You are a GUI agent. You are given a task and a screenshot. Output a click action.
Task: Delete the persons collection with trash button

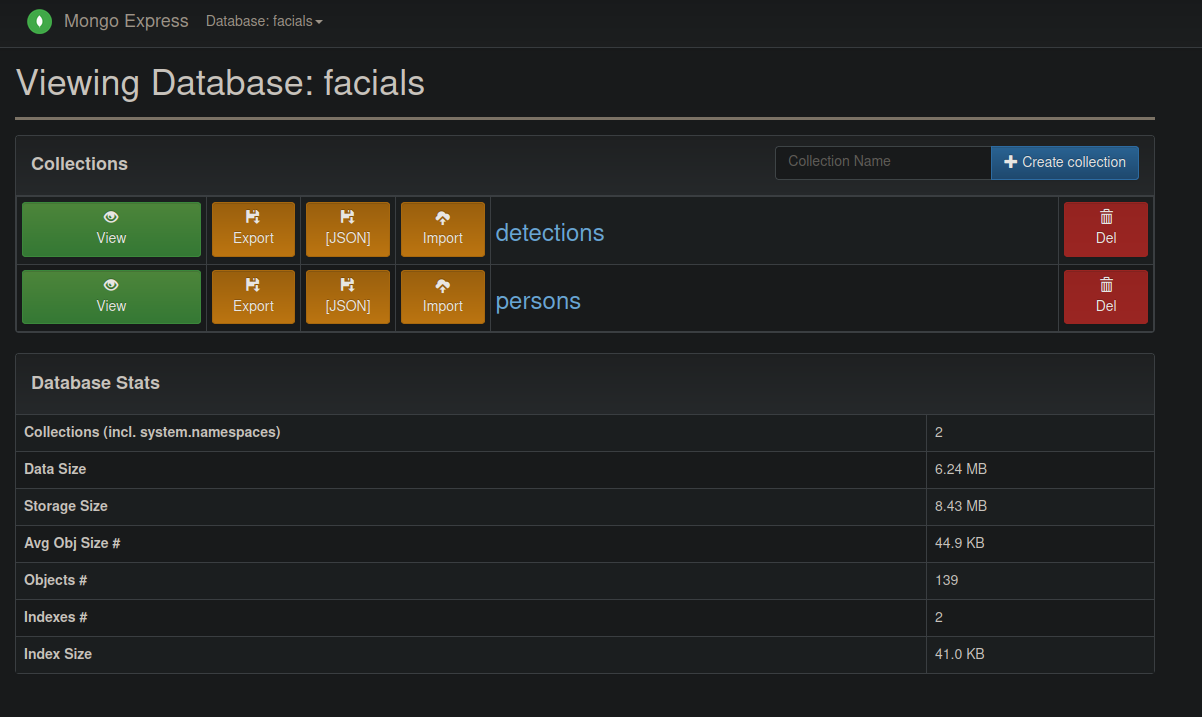pos(1106,297)
